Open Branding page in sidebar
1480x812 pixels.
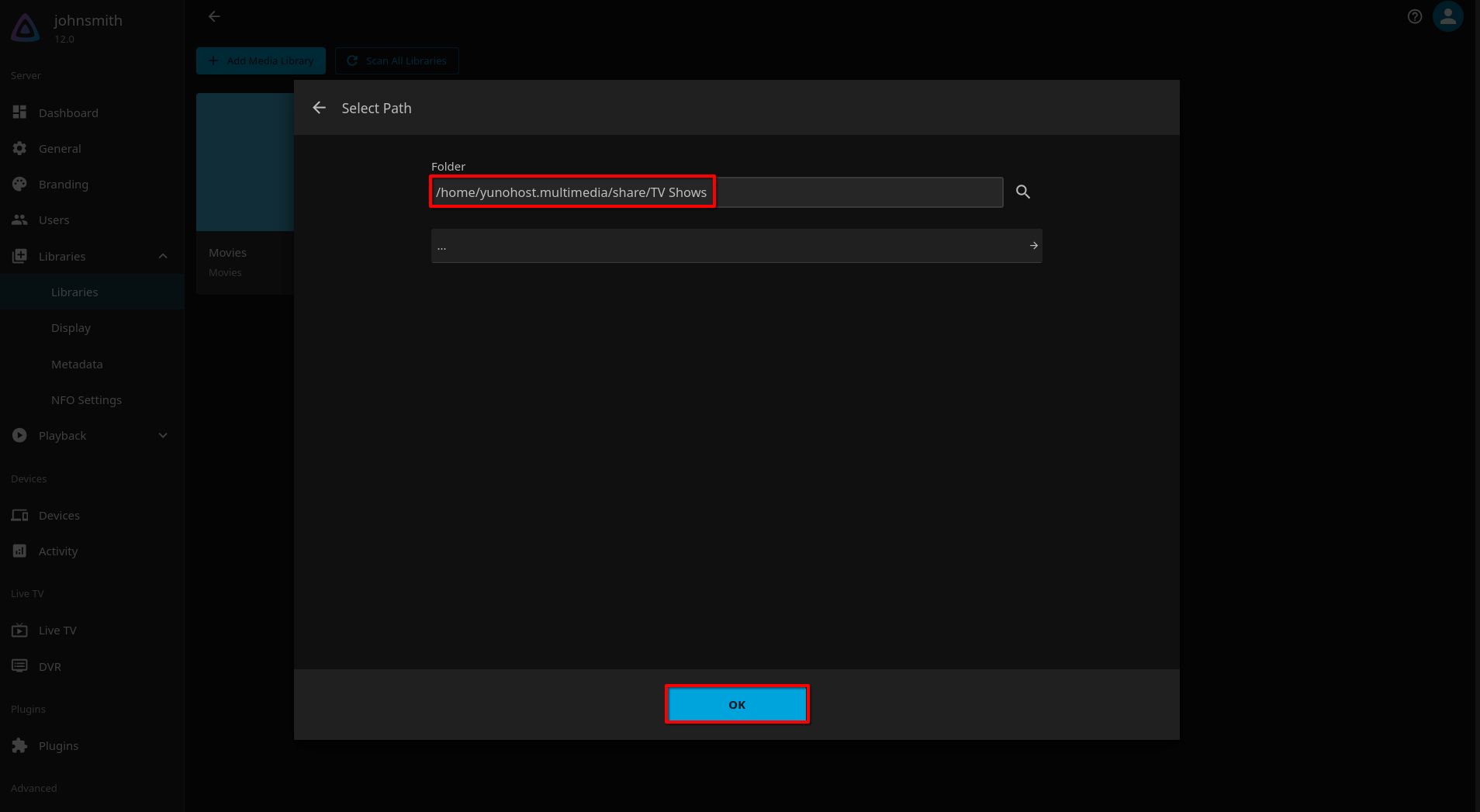[92, 184]
